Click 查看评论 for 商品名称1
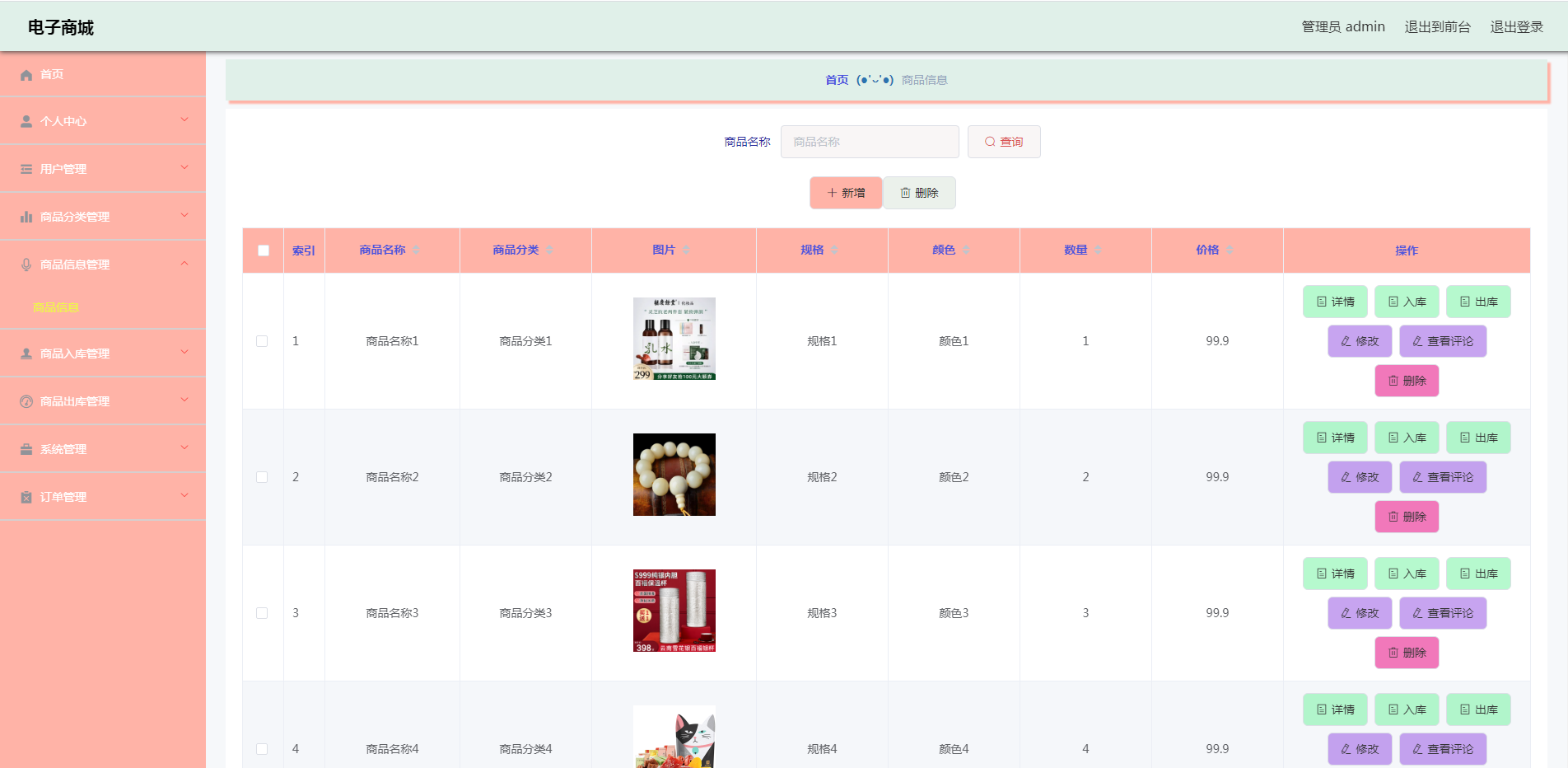The height and width of the screenshot is (768, 1568). pyautogui.click(x=1443, y=341)
